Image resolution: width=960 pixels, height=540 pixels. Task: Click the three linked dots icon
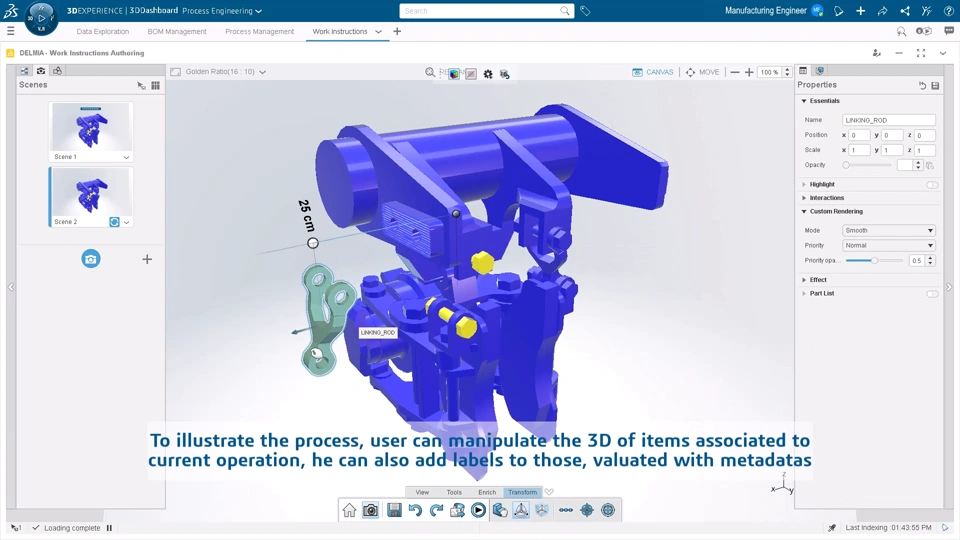(x=566, y=510)
